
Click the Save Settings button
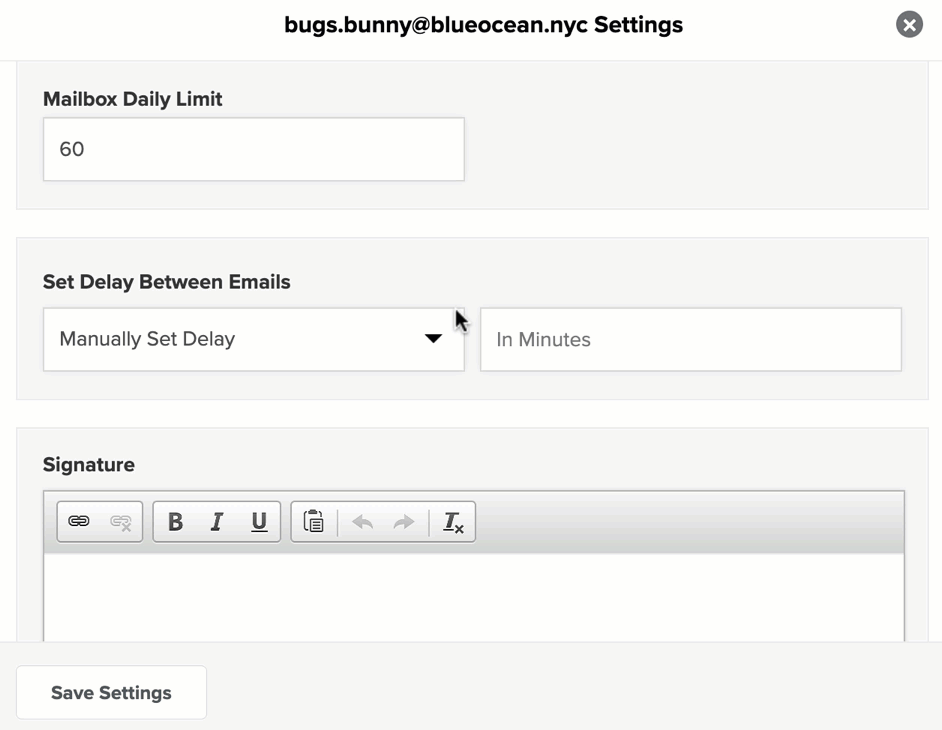pos(111,692)
